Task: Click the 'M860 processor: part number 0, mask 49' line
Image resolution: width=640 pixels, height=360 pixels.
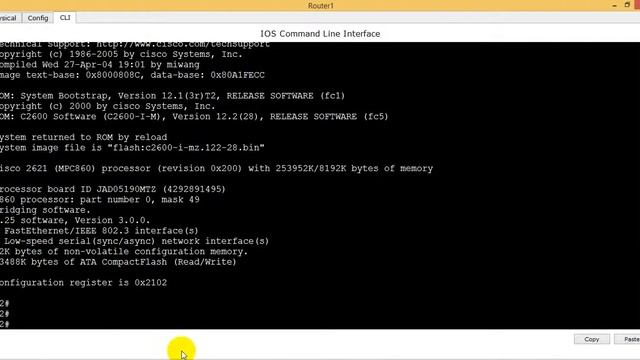Action: [x=100, y=200]
